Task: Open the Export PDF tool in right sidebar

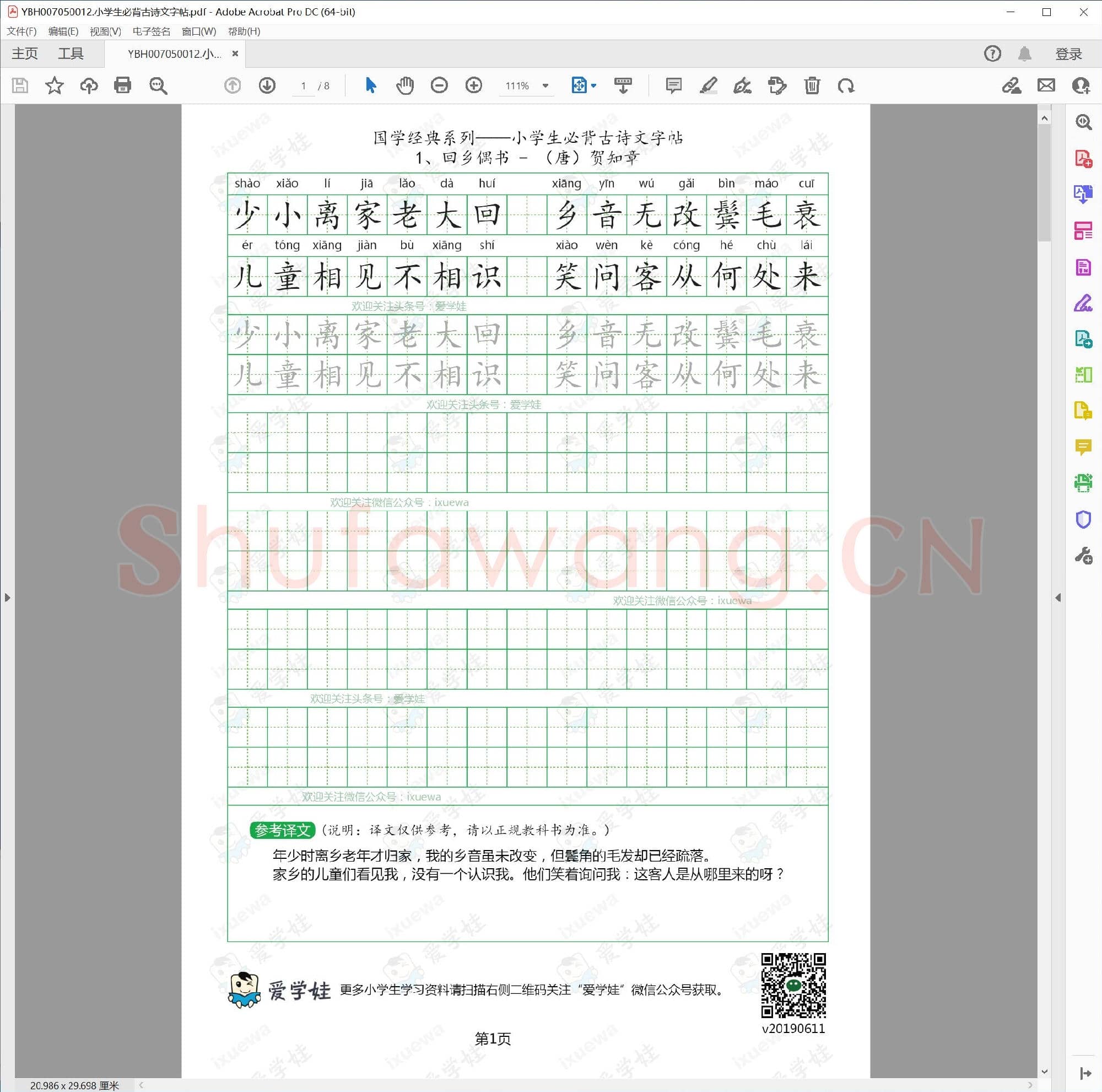Action: click(x=1083, y=195)
